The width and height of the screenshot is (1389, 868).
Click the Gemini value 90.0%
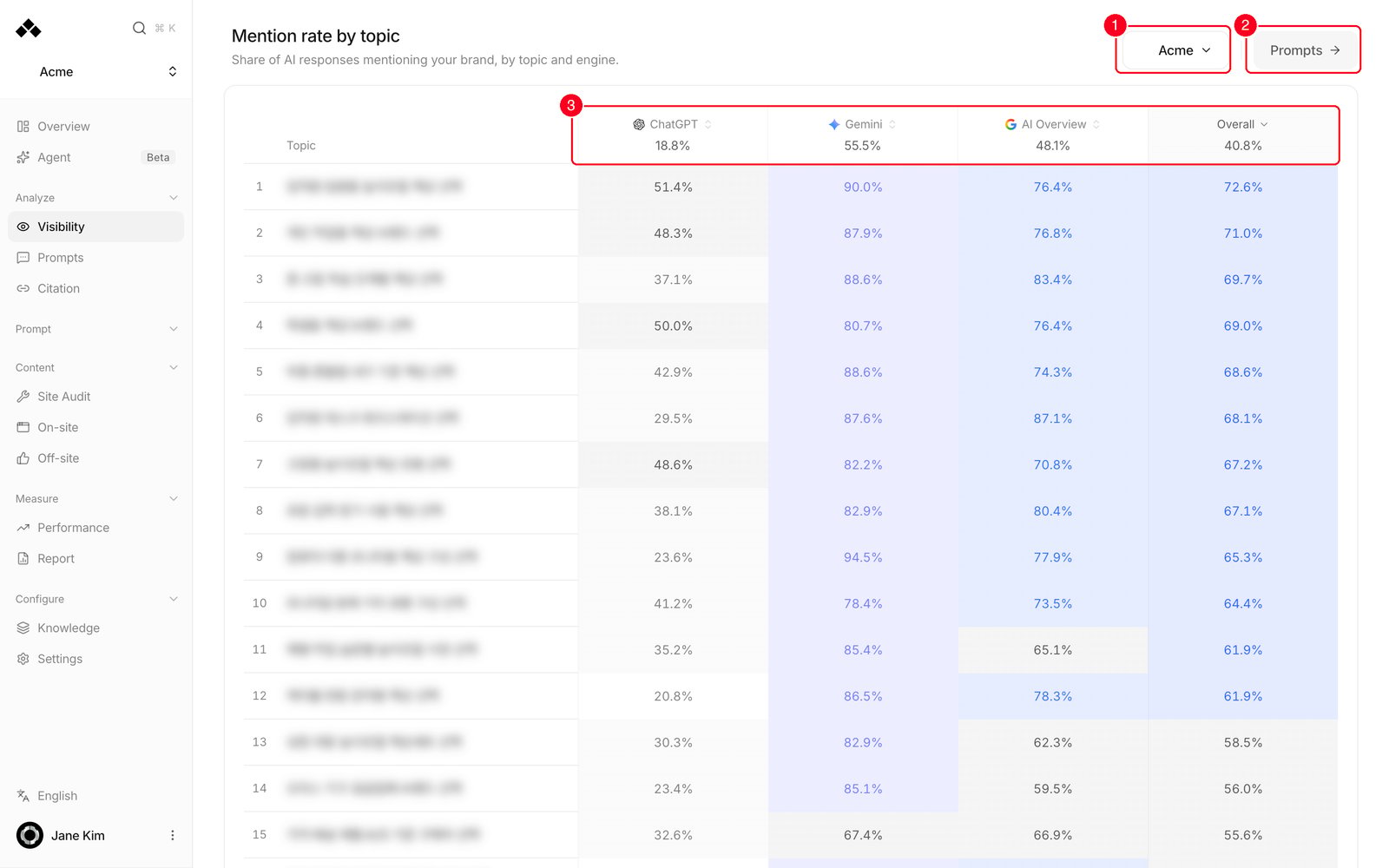[x=863, y=187]
